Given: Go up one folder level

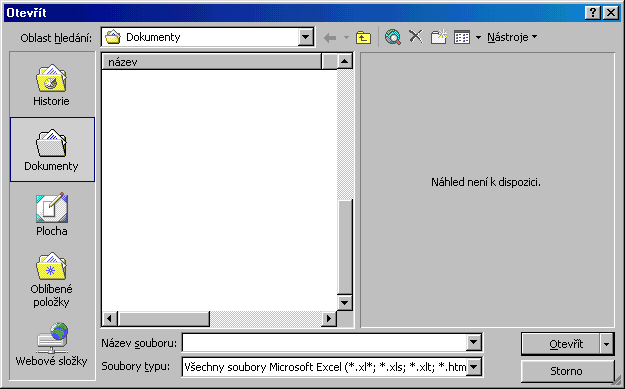Looking at the screenshot, I should 363,37.
